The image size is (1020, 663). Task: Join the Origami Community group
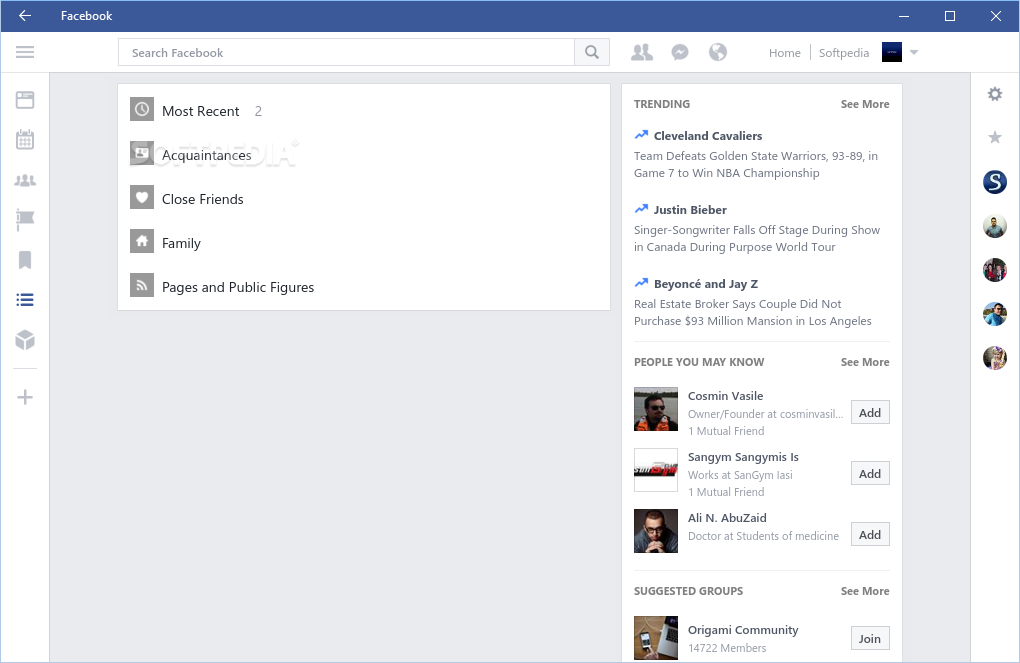(870, 639)
